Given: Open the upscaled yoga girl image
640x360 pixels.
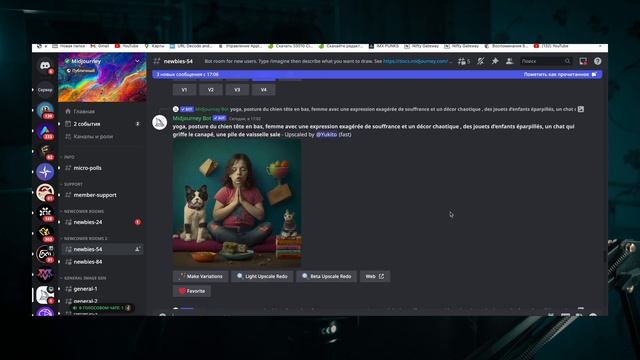Looking at the screenshot, I should pyautogui.click(x=237, y=204).
